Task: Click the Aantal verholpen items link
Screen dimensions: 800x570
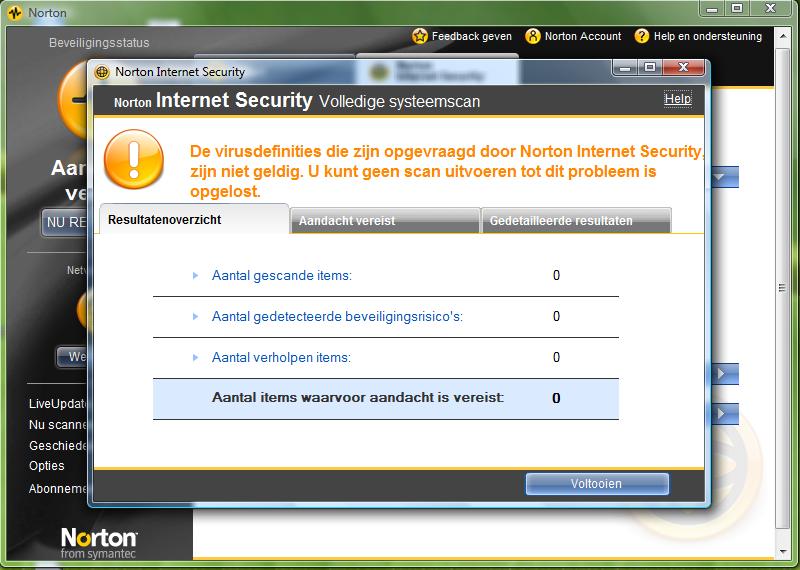Action: tap(281, 357)
